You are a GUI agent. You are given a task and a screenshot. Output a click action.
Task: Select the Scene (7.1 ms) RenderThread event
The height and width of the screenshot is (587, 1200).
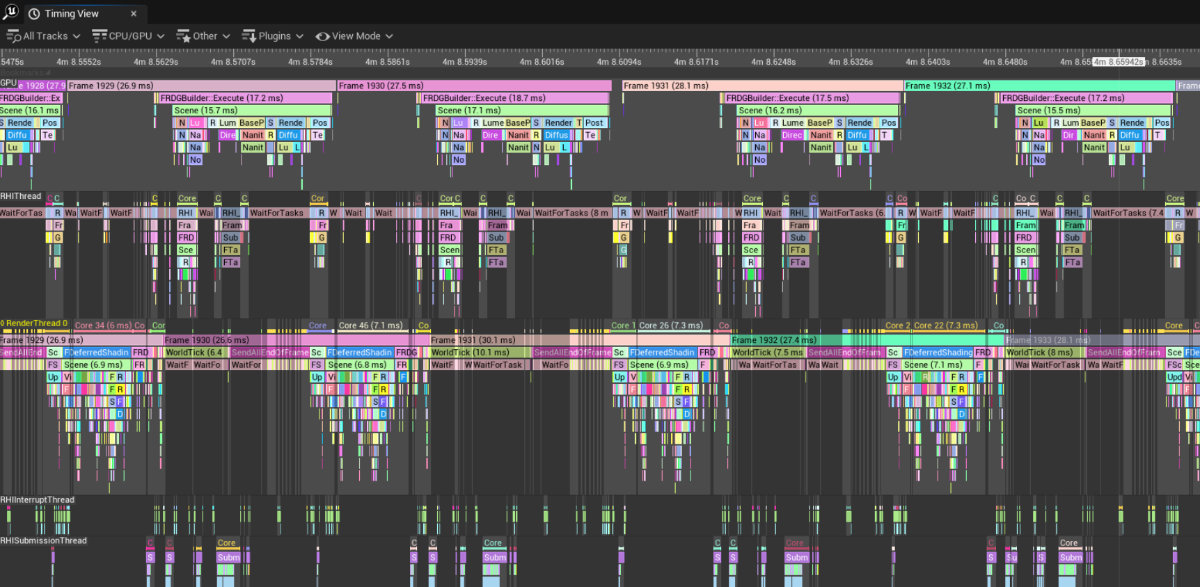(937, 365)
